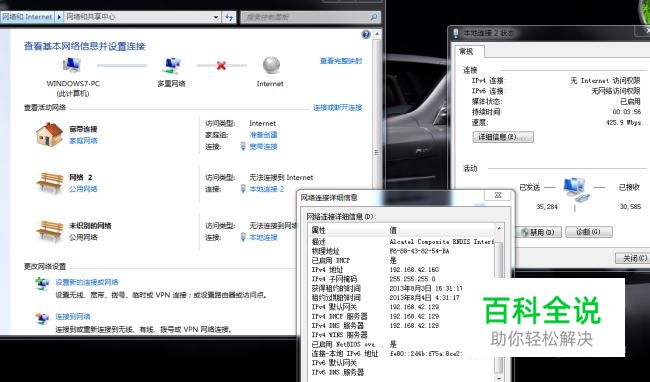Click the 设置新的连接或网络 icon
650x382 pixels.
(42, 284)
